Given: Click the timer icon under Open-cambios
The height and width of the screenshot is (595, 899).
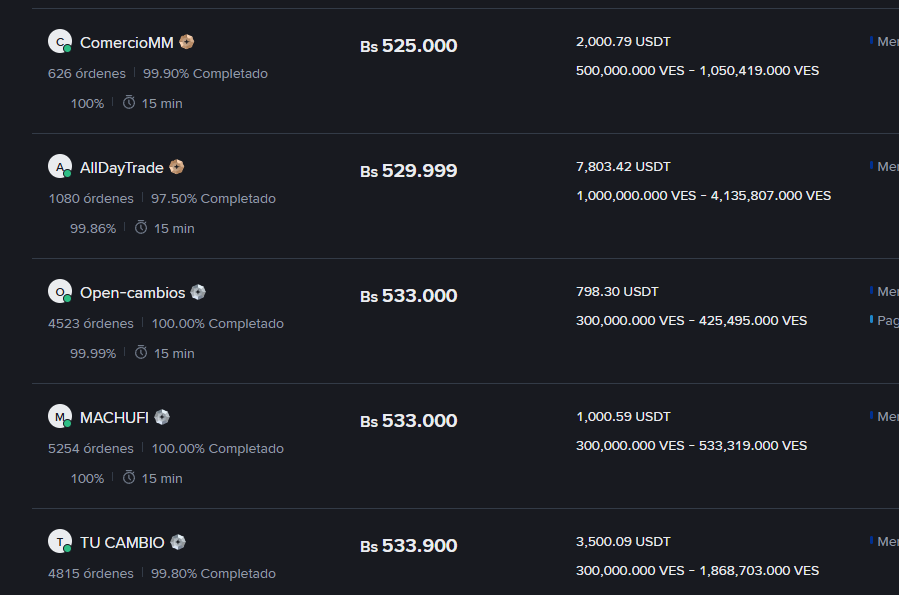Looking at the screenshot, I should point(141,353).
